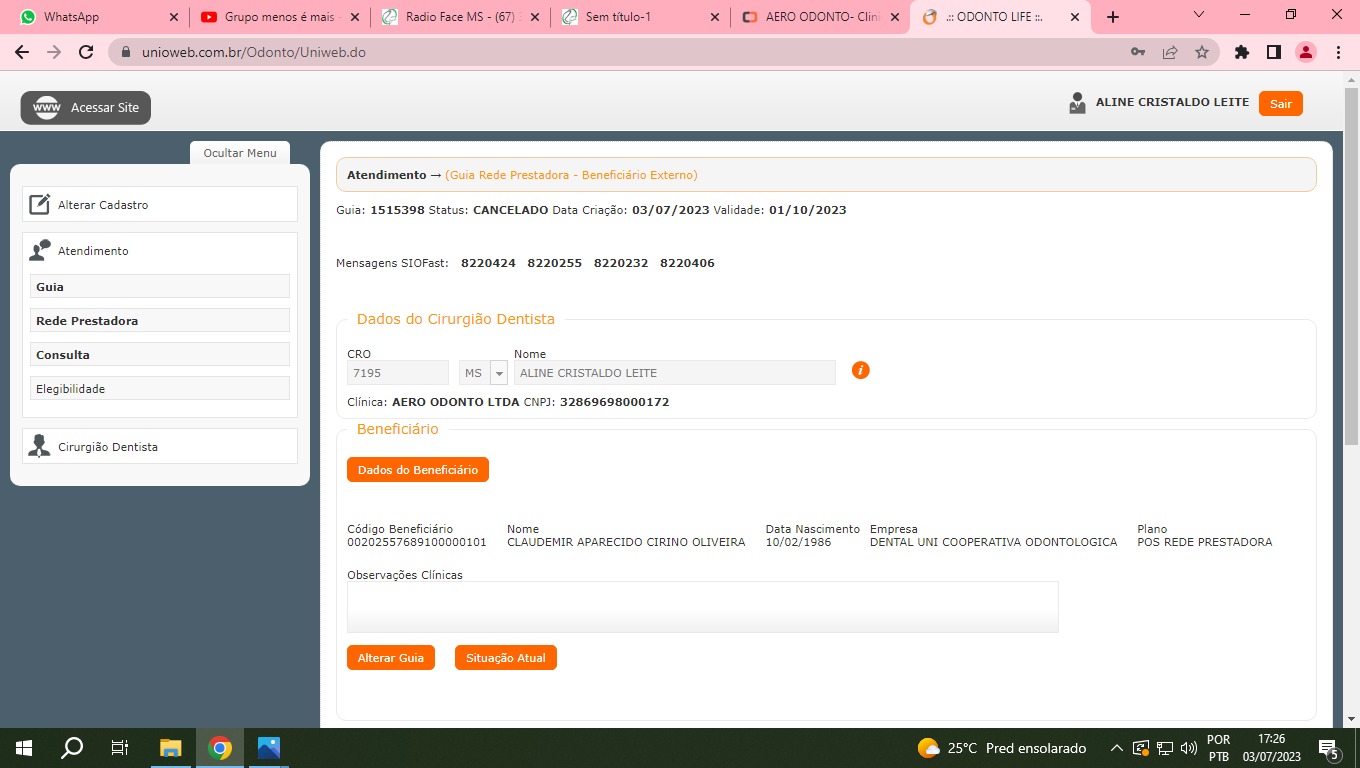
Task: Click the page vertical scrollbar
Action: [x=1352, y=300]
